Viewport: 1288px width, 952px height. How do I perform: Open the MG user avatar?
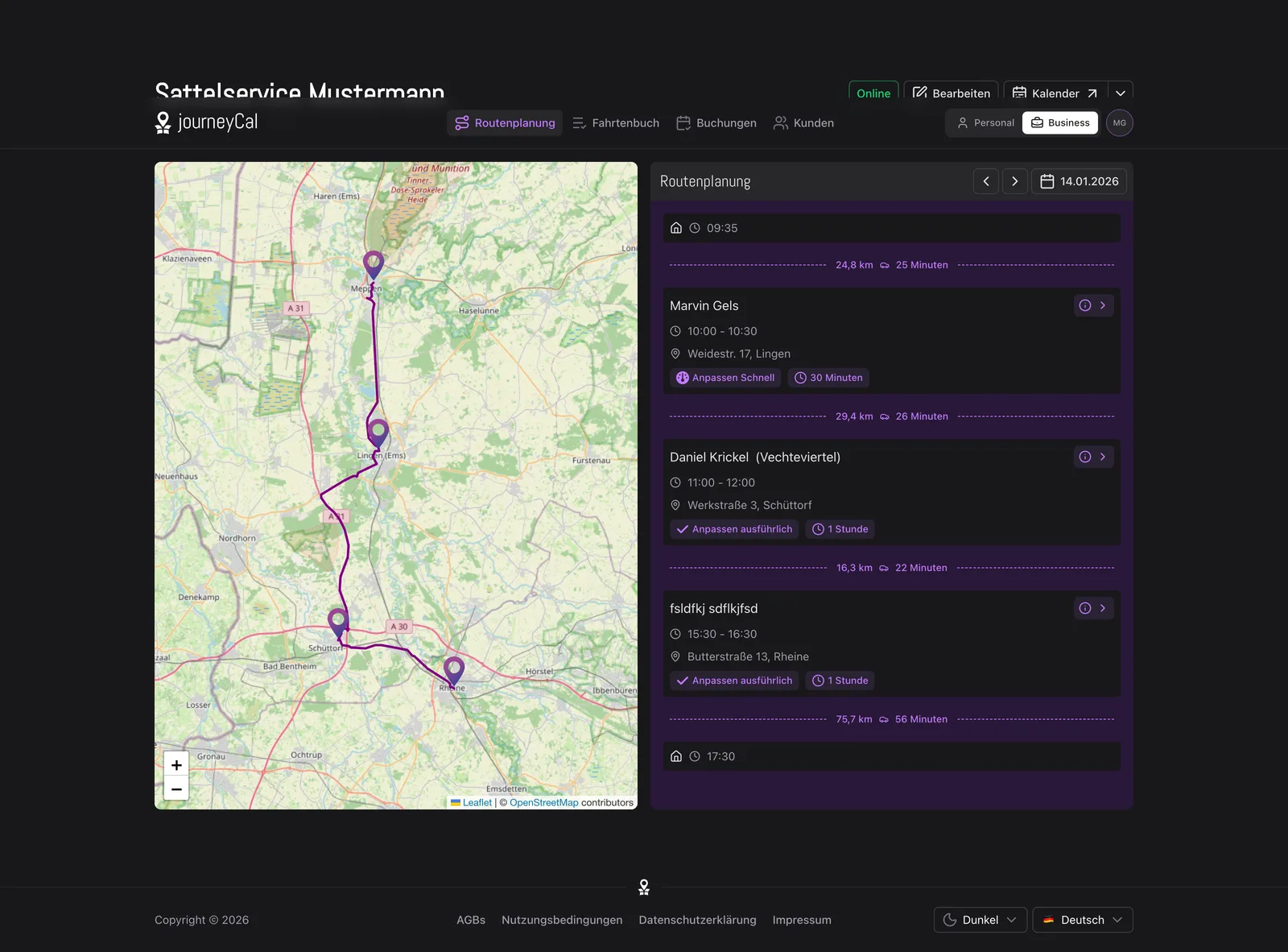[x=1120, y=122]
